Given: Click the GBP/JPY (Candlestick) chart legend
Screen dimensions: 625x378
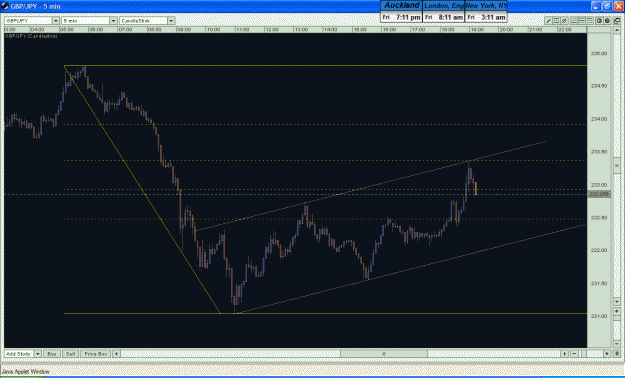Looking at the screenshot, I should (31, 36).
